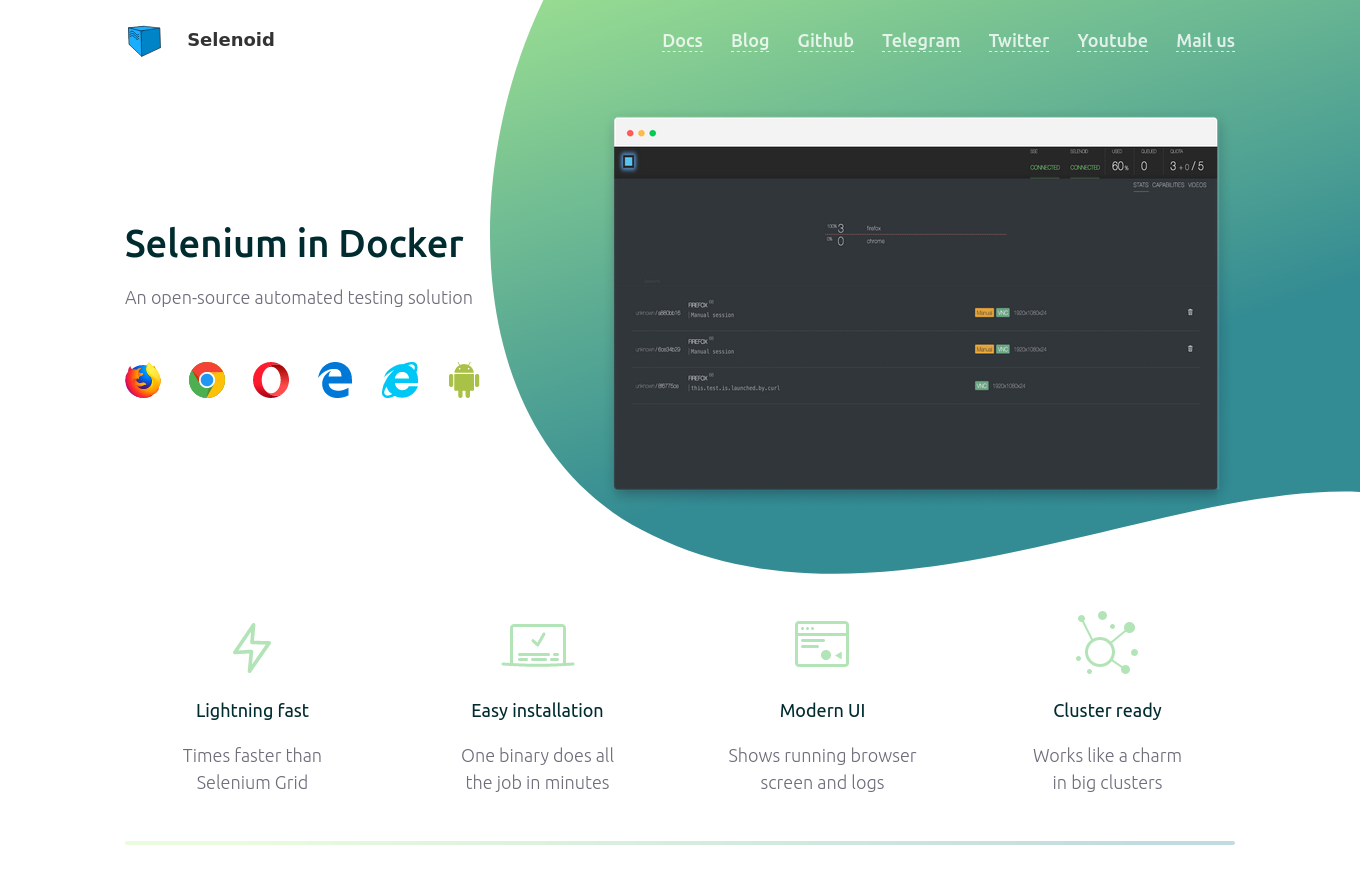
Task: Click the Mail us link
Action: [1206, 41]
